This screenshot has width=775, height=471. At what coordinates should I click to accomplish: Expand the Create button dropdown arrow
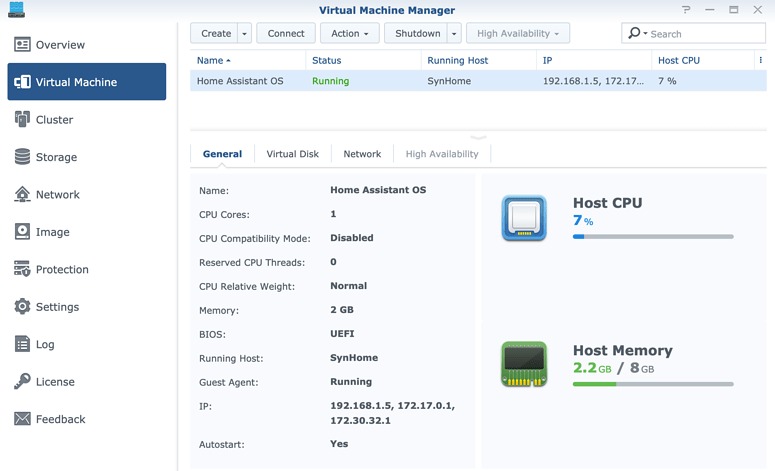click(244, 34)
